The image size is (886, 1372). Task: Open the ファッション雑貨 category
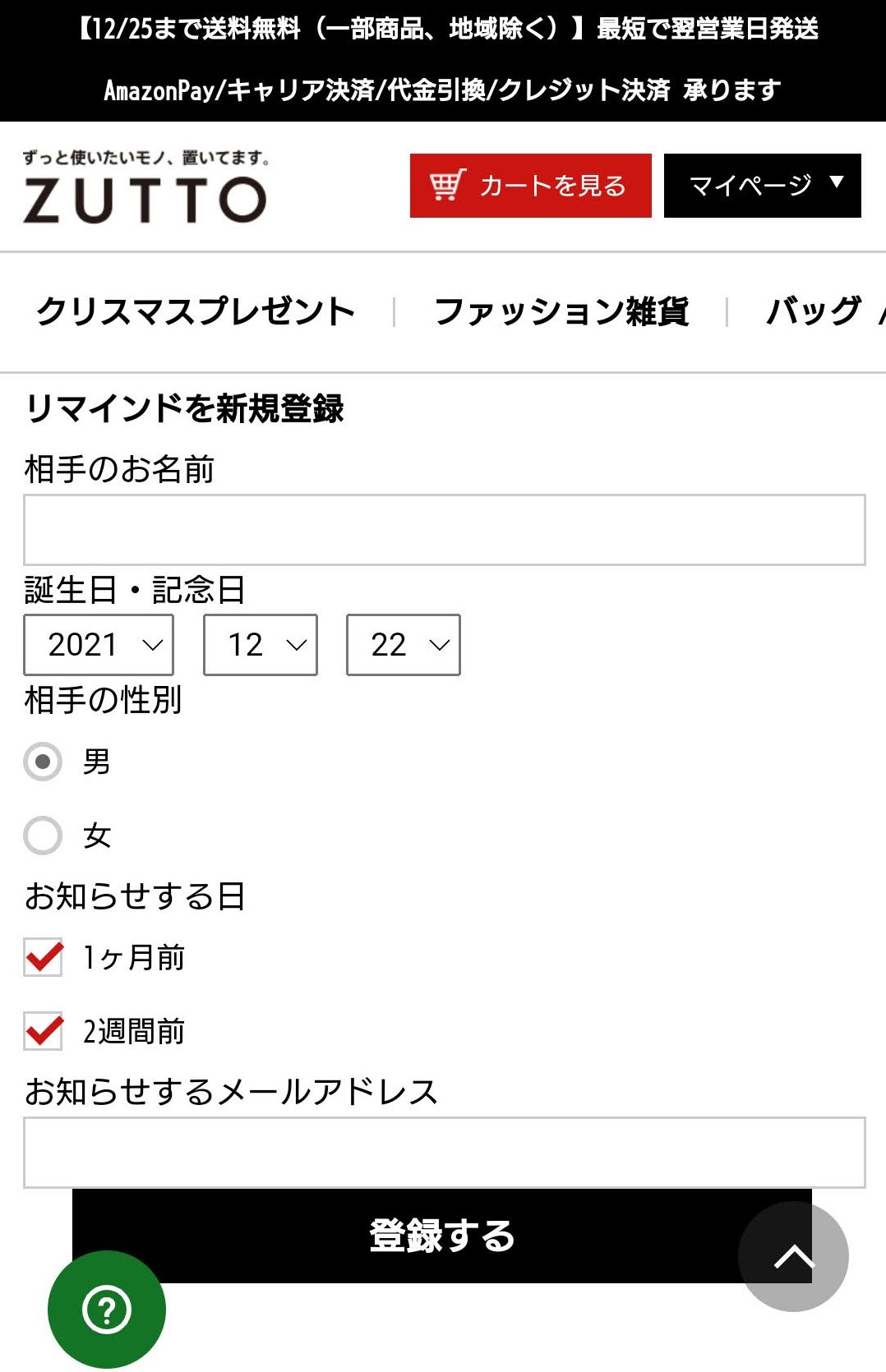561,311
